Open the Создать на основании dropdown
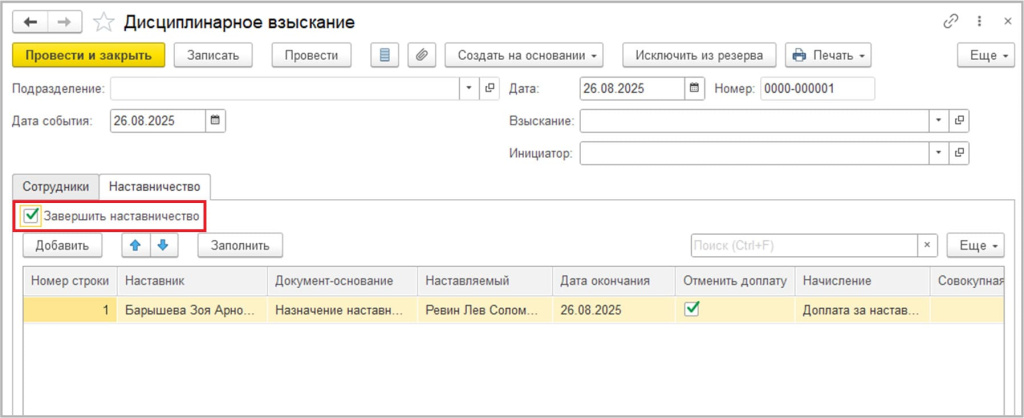Viewport: 1024px width, 418px height. (x=528, y=55)
